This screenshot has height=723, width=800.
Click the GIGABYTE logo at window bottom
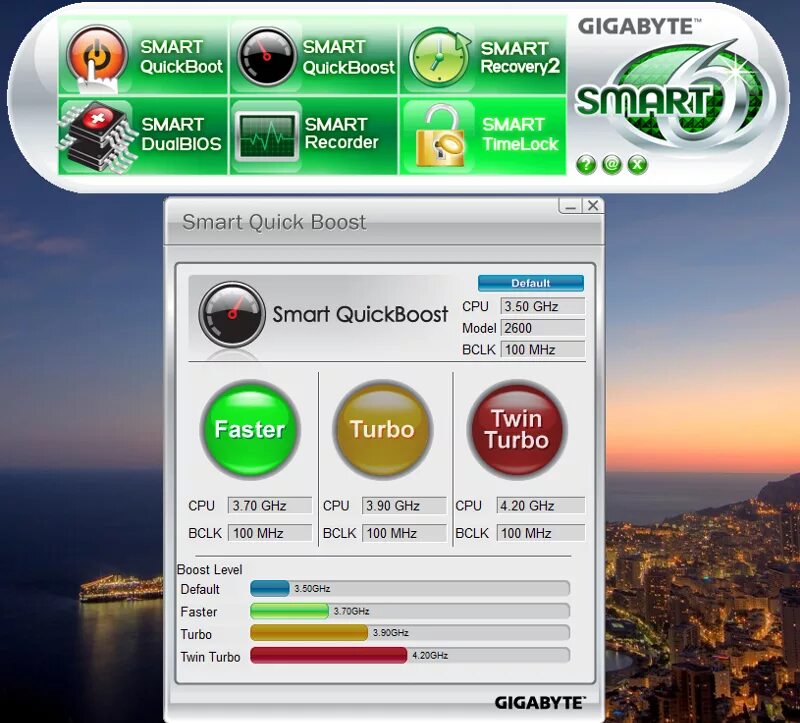(x=540, y=703)
